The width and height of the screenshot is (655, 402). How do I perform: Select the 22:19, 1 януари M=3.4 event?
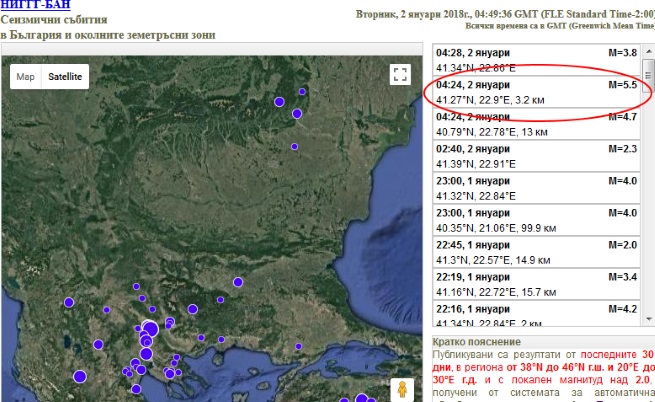click(x=536, y=285)
